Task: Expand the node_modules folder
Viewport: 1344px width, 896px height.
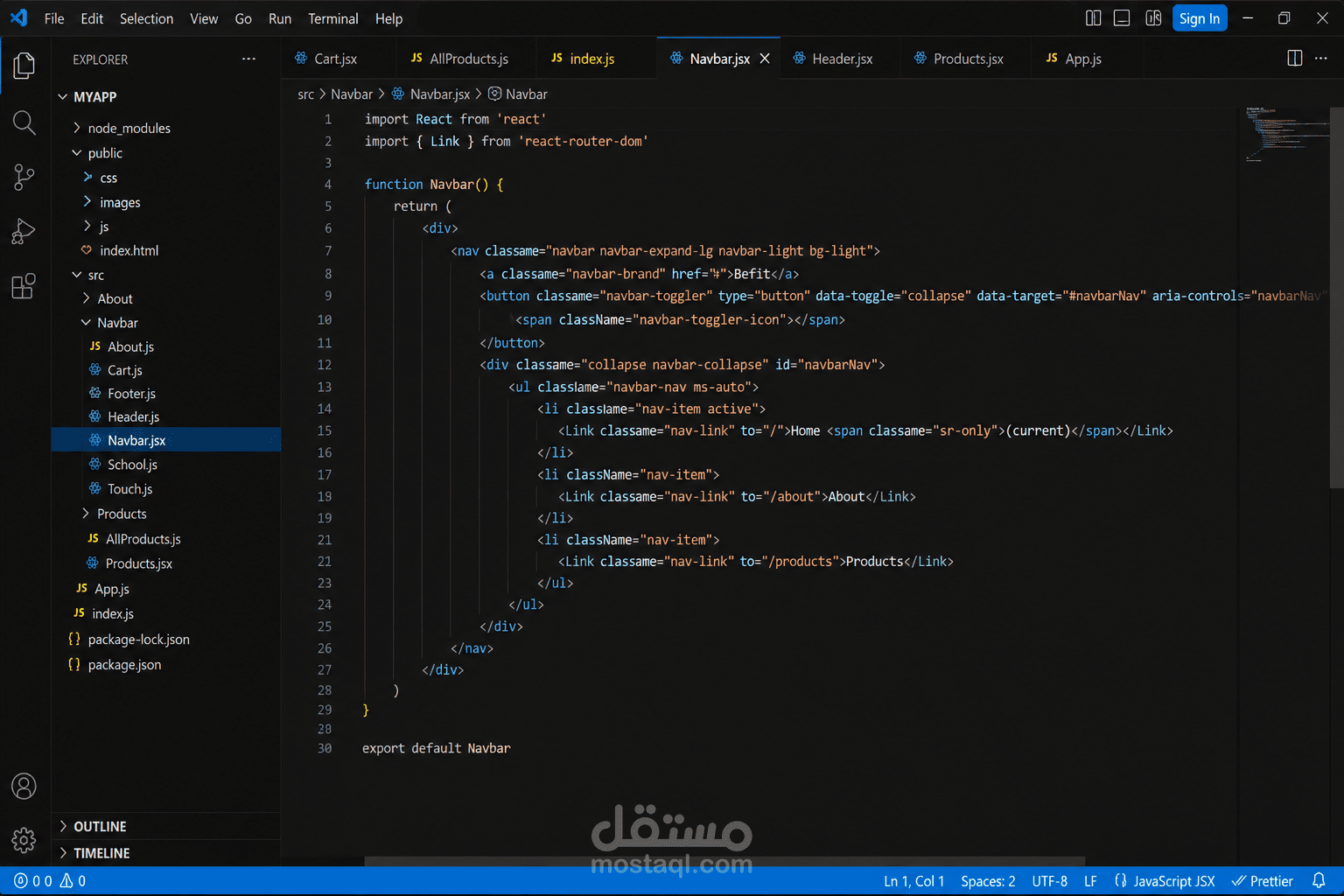Action: click(x=129, y=128)
